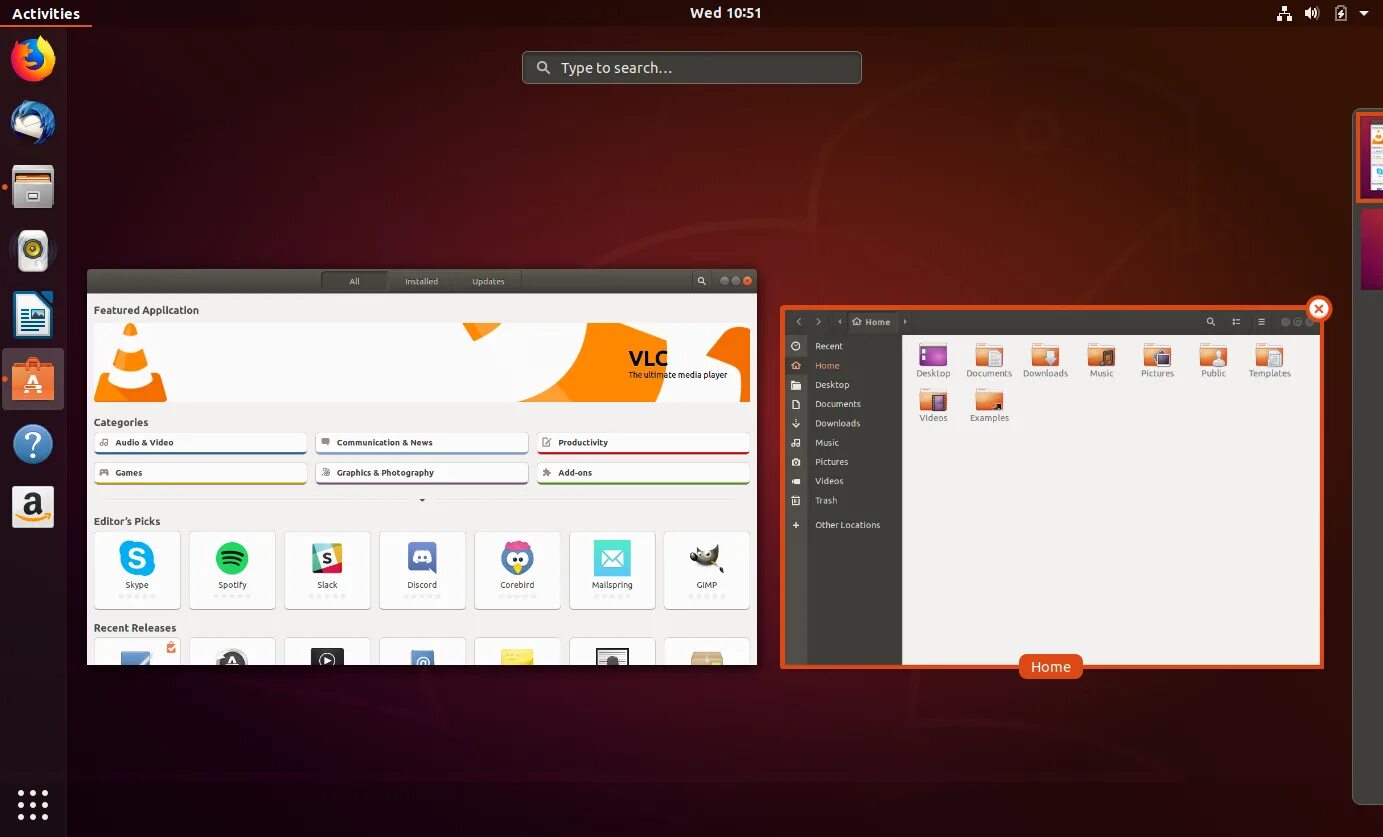Click the search icon in Files window
This screenshot has width=1383, height=837.
1211,322
